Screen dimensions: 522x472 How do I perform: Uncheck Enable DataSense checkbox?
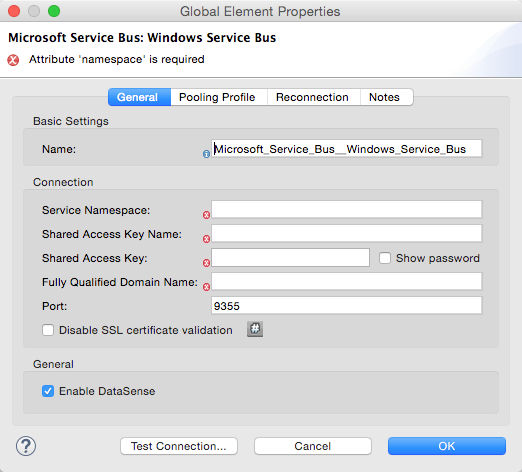click(48, 391)
